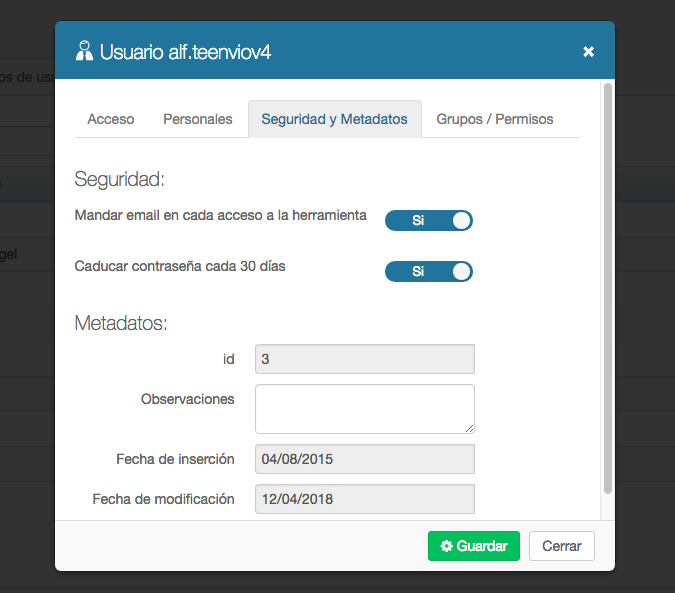675x593 pixels.
Task: Close the Usuario dialog with the X
Action: point(588,51)
